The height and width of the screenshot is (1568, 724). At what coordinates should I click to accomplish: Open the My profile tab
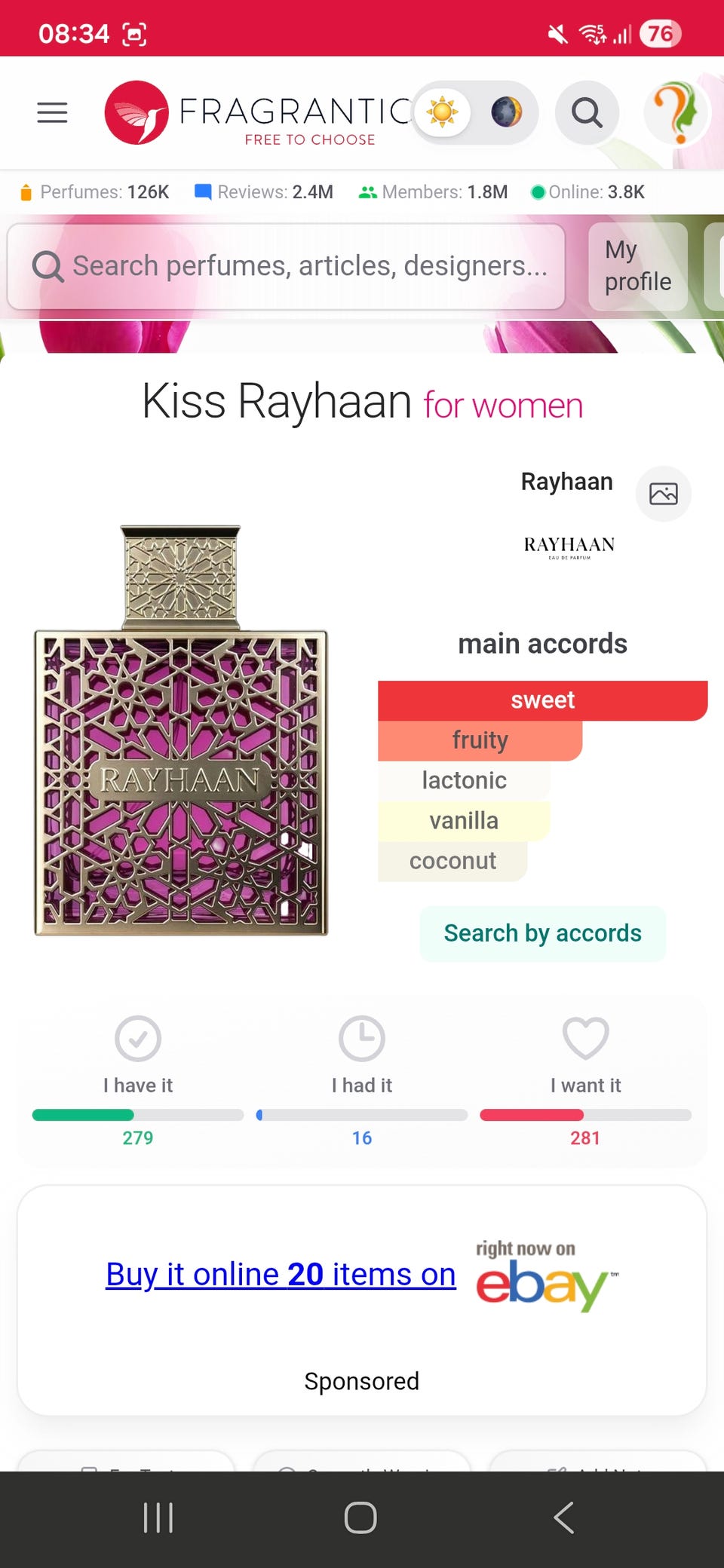(x=637, y=266)
